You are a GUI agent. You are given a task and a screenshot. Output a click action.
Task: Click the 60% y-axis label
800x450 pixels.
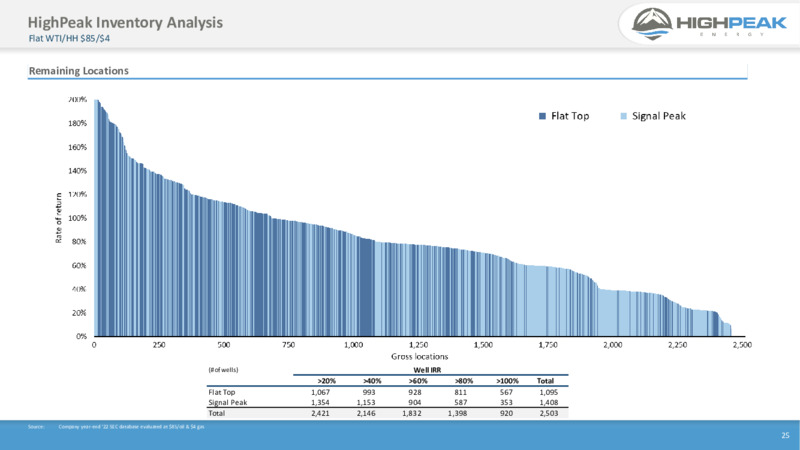(x=80, y=265)
